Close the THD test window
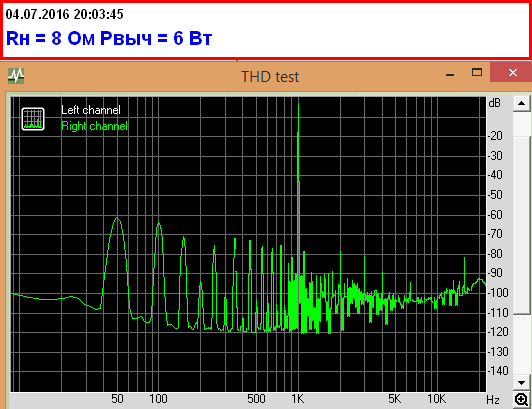Viewport: 532px width, 409px height. 512,72
